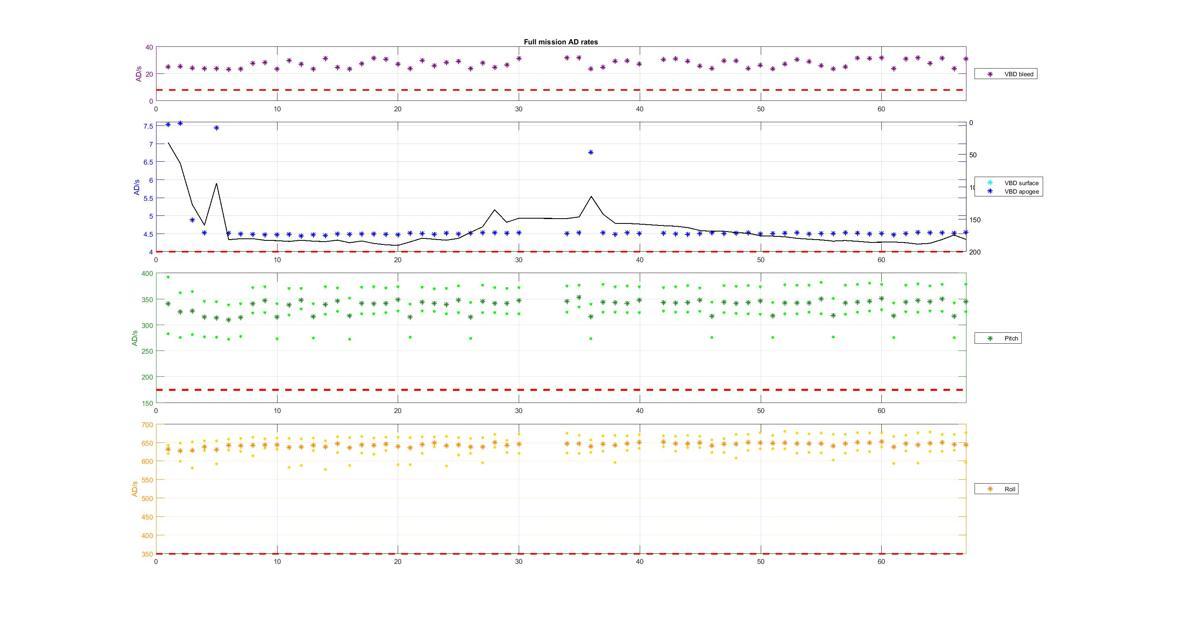1200x622 pixels.
Task: Click the red dashed threshold line in Pitch plot
Action: tap(560, 390)
